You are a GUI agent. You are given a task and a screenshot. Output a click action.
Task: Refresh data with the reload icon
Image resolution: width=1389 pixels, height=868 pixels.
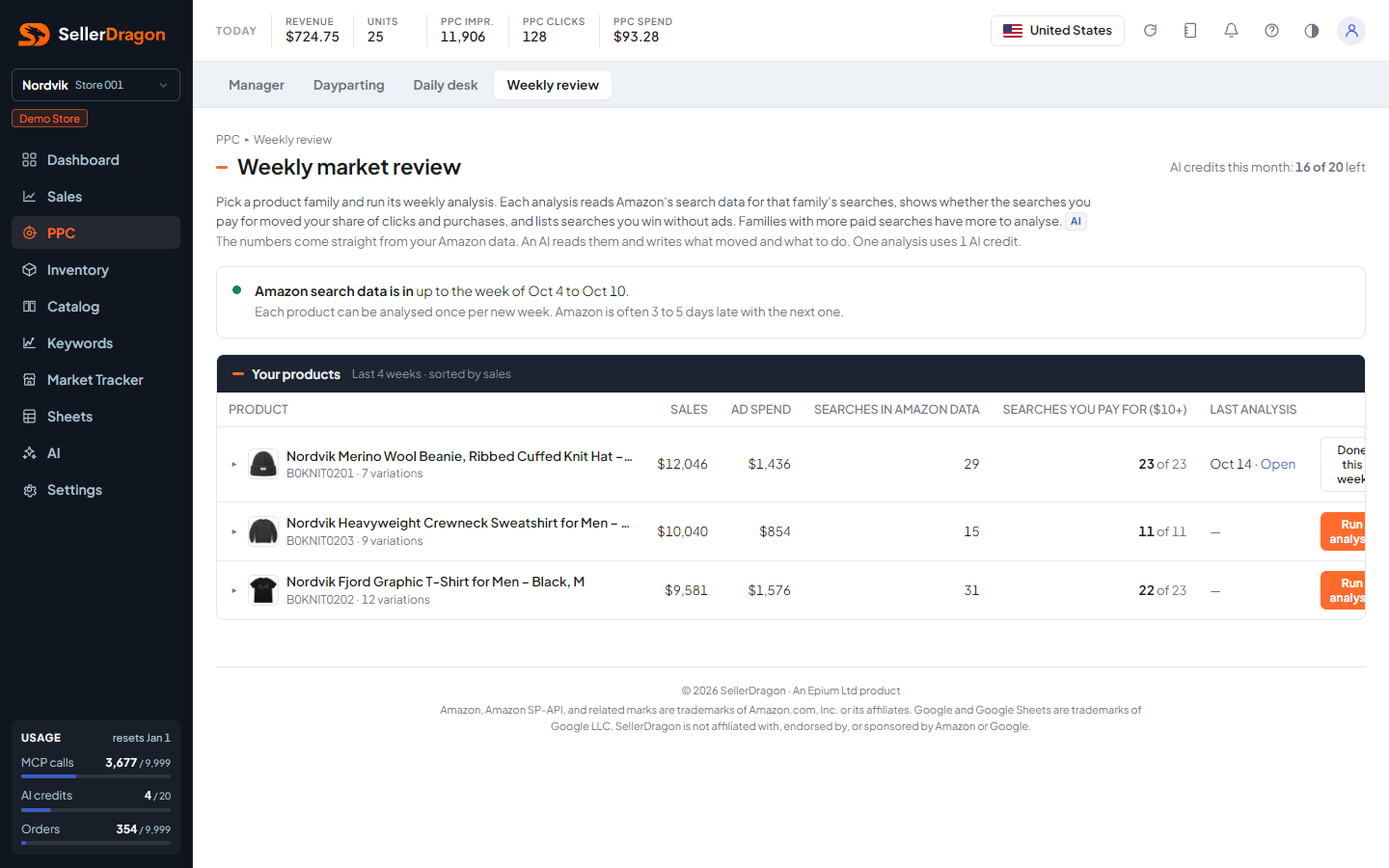(x=1150, y=31)
